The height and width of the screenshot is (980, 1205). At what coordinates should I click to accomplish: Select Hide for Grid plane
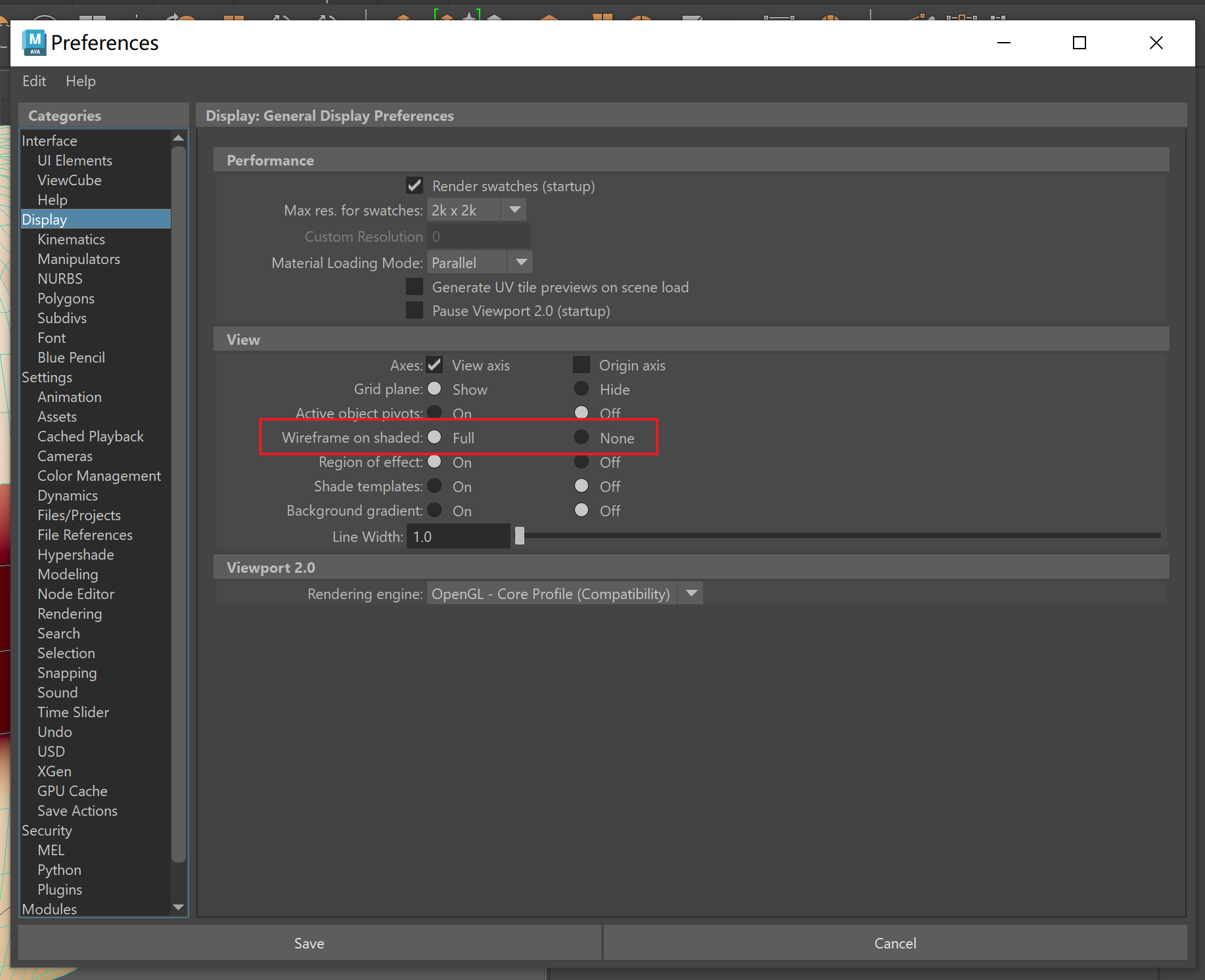pyautogui.click(x=581, y=389)
